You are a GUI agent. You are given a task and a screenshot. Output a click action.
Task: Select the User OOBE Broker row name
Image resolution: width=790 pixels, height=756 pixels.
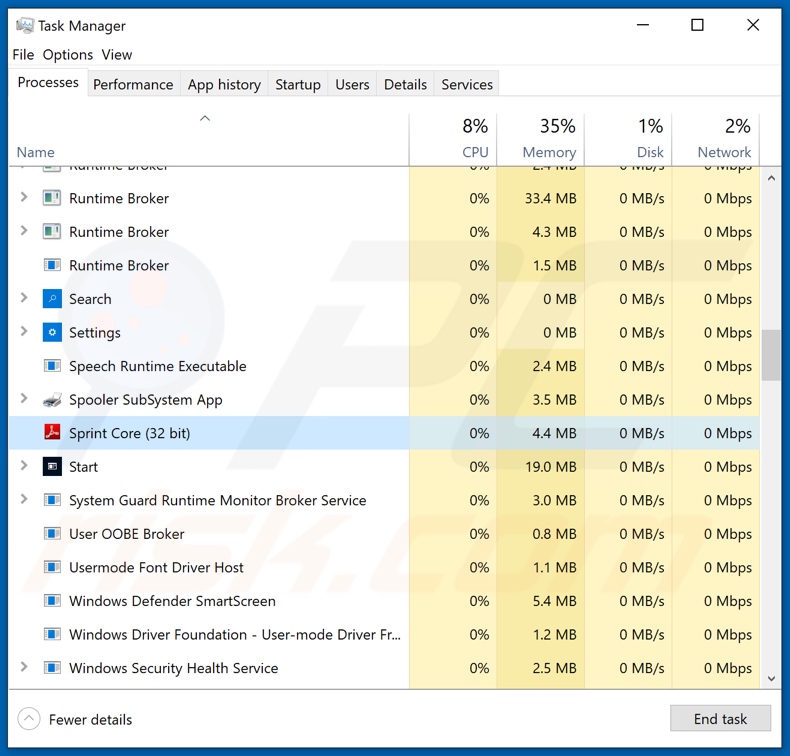(x=126, y=533)
